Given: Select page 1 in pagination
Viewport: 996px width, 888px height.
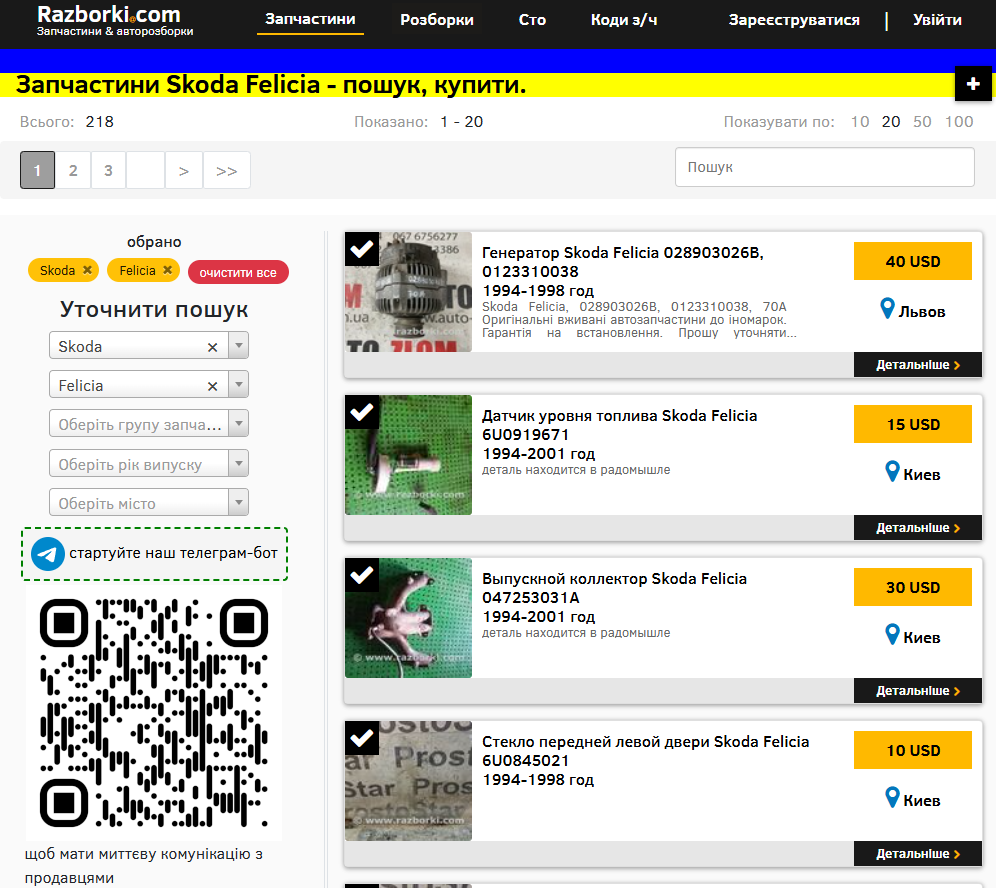Looking at the screenshot, I should pos(37,170).
